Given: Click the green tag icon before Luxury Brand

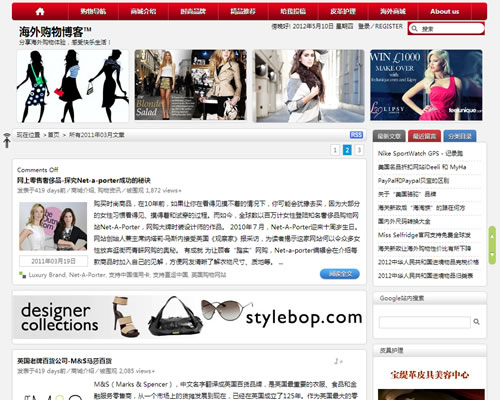Looking at the screenshot, I should click(22, 275).
